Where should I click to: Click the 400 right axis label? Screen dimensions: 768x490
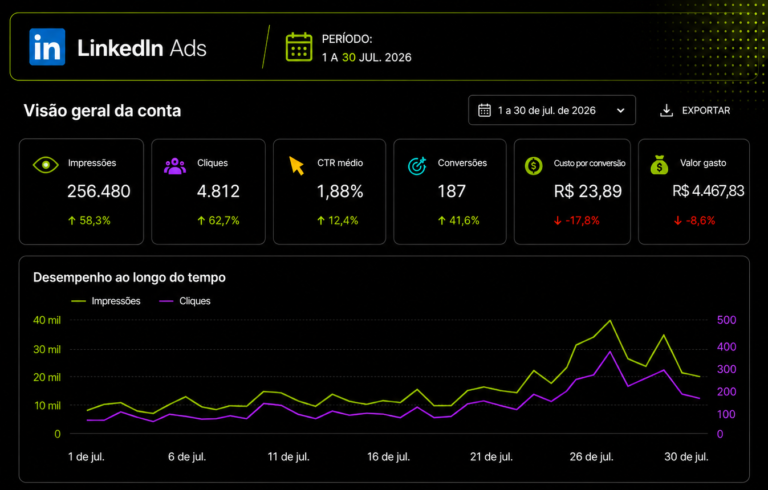pos(726,347)
